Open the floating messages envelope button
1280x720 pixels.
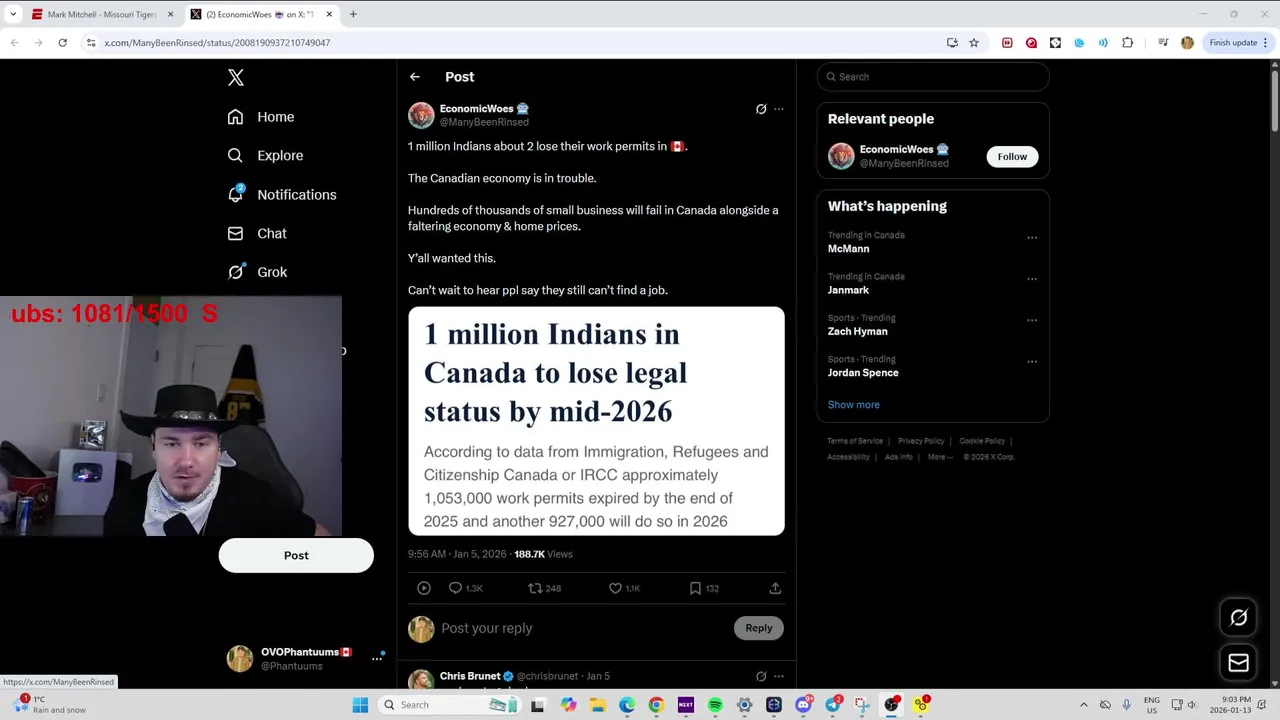[x=1238, y=663]
